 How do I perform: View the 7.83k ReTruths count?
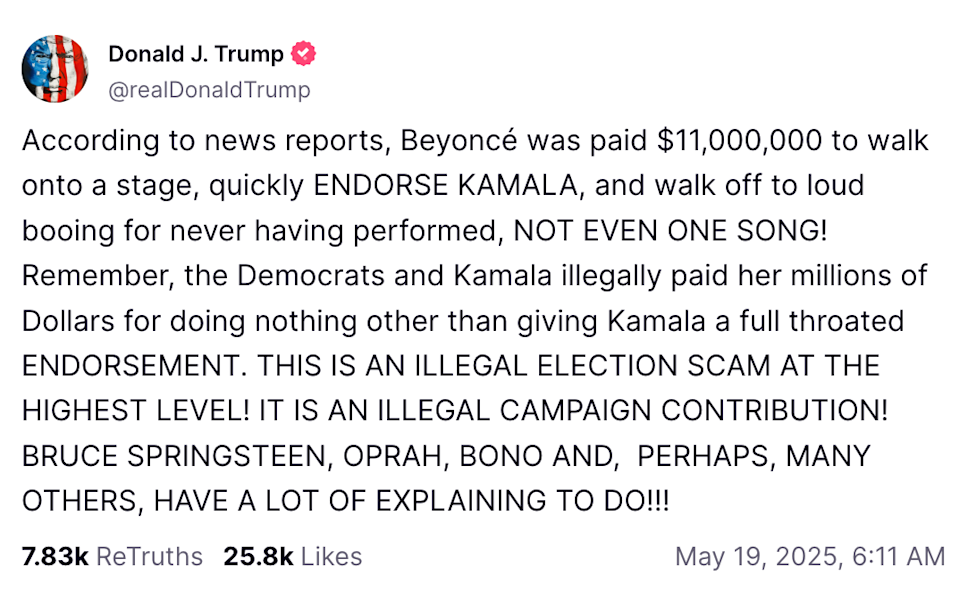pyautogui.click(x=113, y=557)
